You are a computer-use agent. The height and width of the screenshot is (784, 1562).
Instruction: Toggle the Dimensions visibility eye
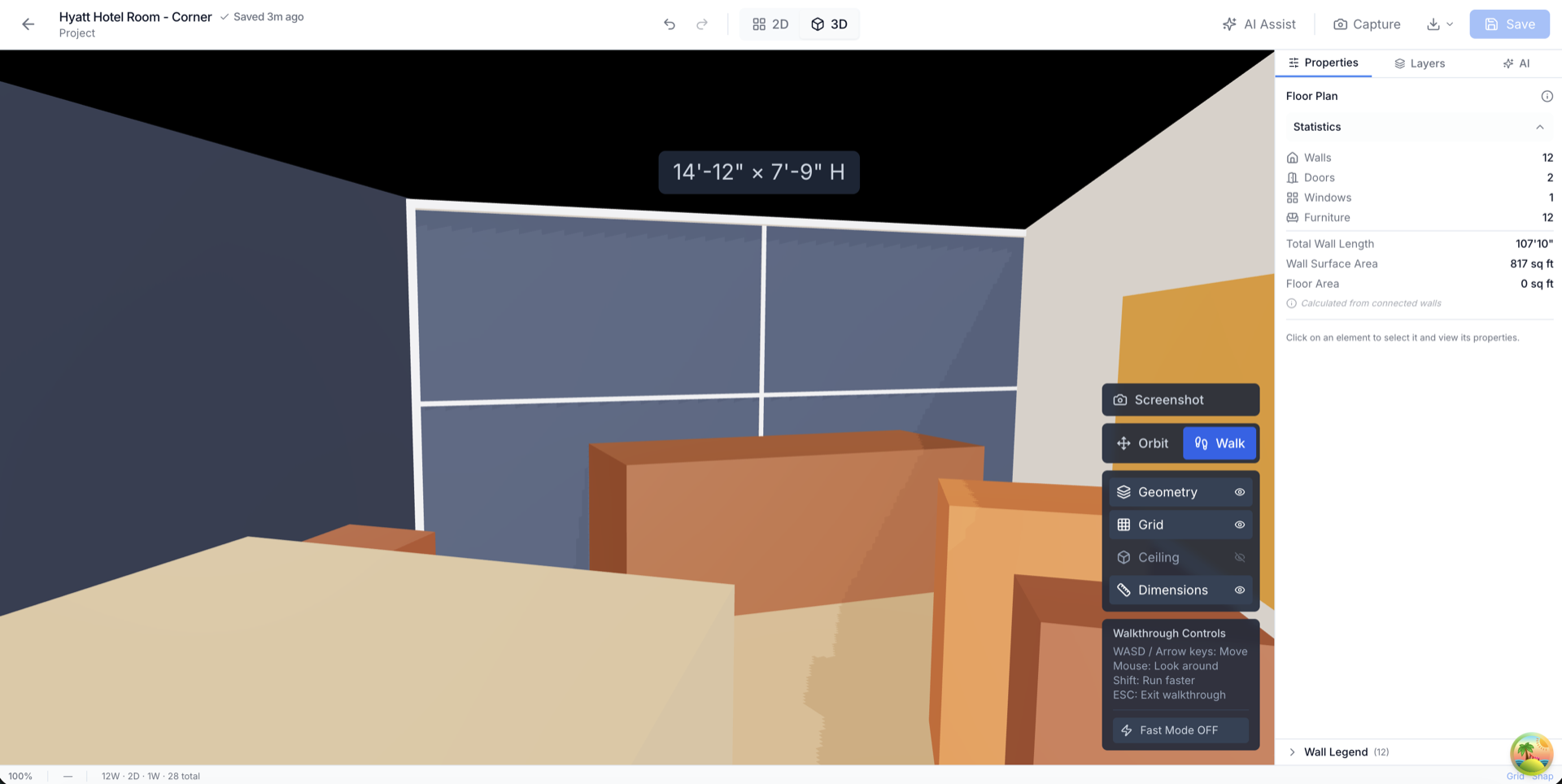point(1240,590)
